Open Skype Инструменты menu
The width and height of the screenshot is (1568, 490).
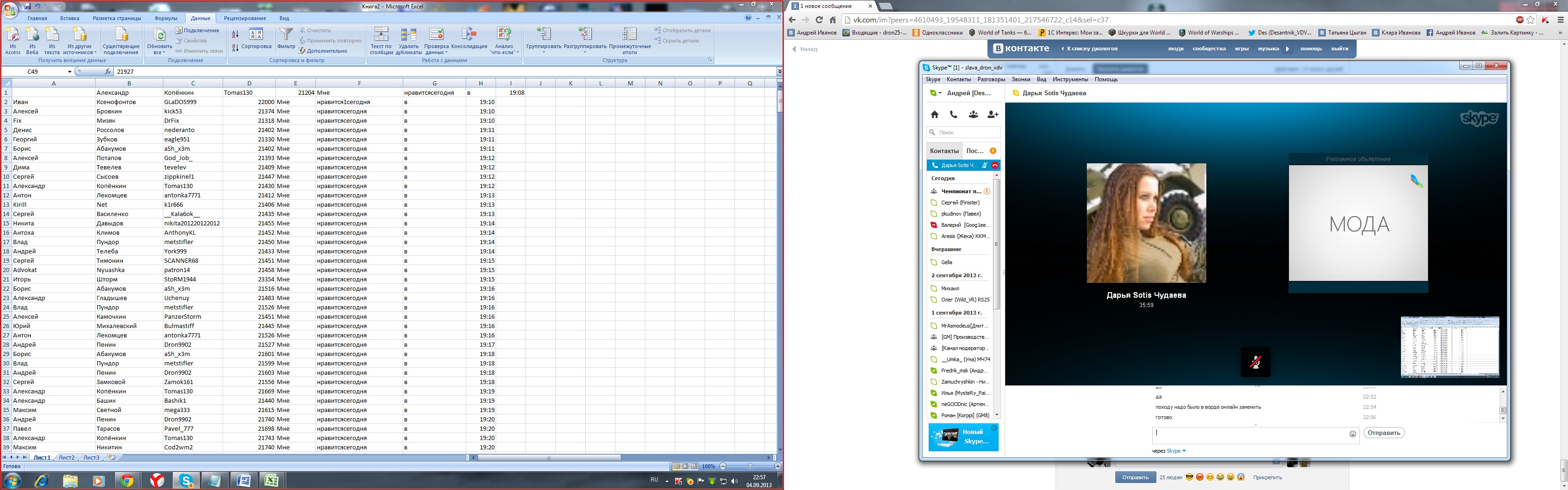(x=1070, y=79)
